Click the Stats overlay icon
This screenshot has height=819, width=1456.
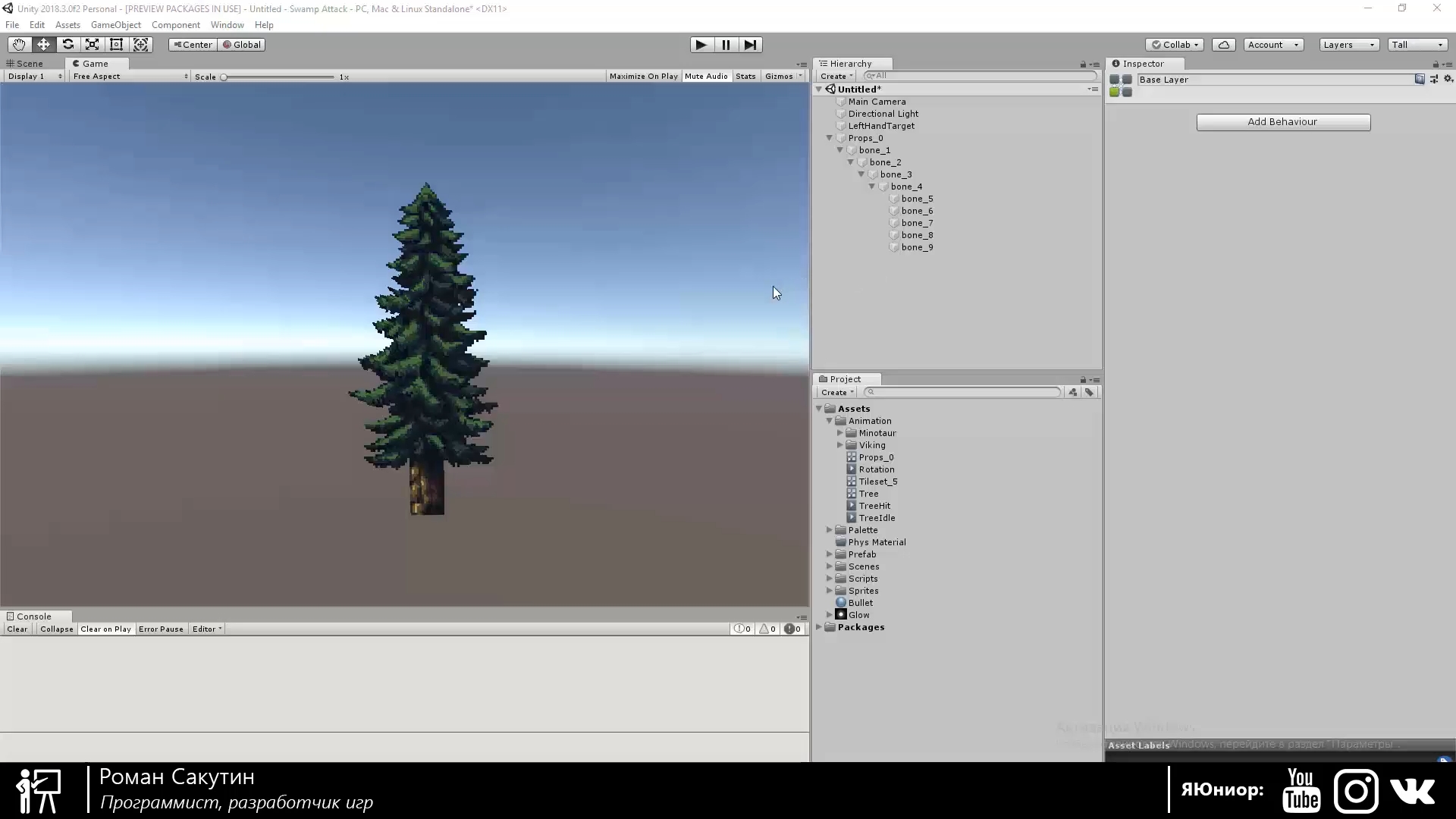pyautogui.click(x=747, y=76)
